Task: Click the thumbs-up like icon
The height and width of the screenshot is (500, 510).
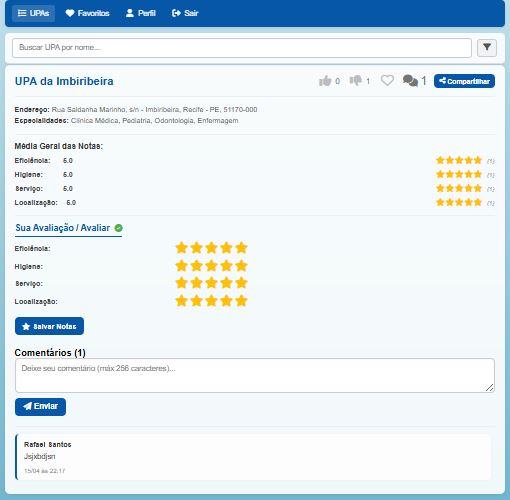Action: [325, 81]
